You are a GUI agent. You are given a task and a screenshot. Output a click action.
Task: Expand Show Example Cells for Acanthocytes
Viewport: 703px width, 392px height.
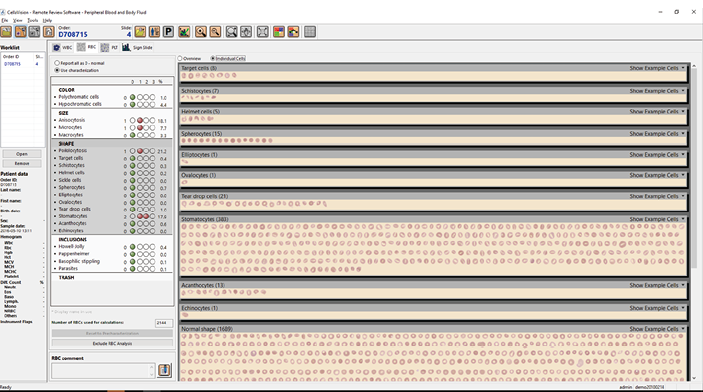[x=657, y=285]
